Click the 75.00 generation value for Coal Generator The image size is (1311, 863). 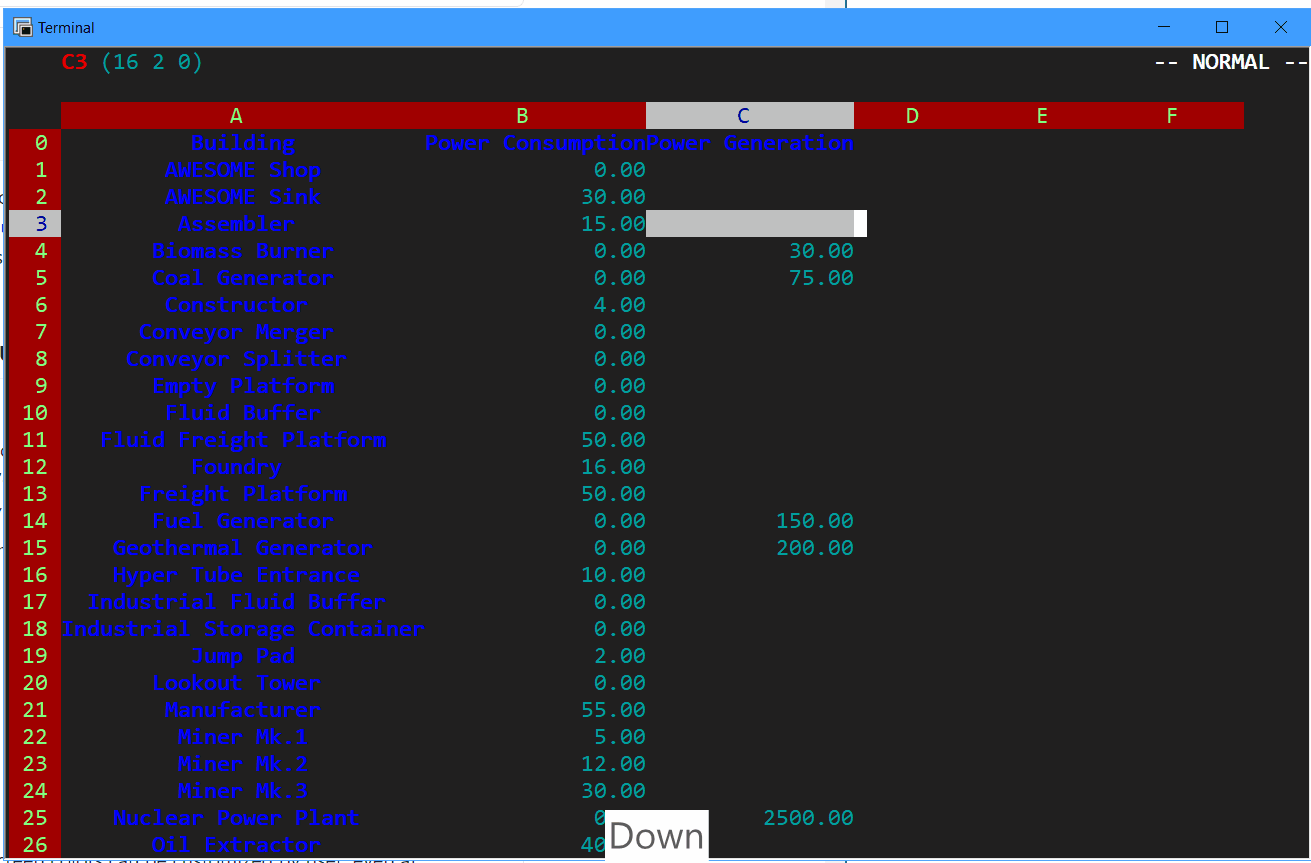click(821, 278)
